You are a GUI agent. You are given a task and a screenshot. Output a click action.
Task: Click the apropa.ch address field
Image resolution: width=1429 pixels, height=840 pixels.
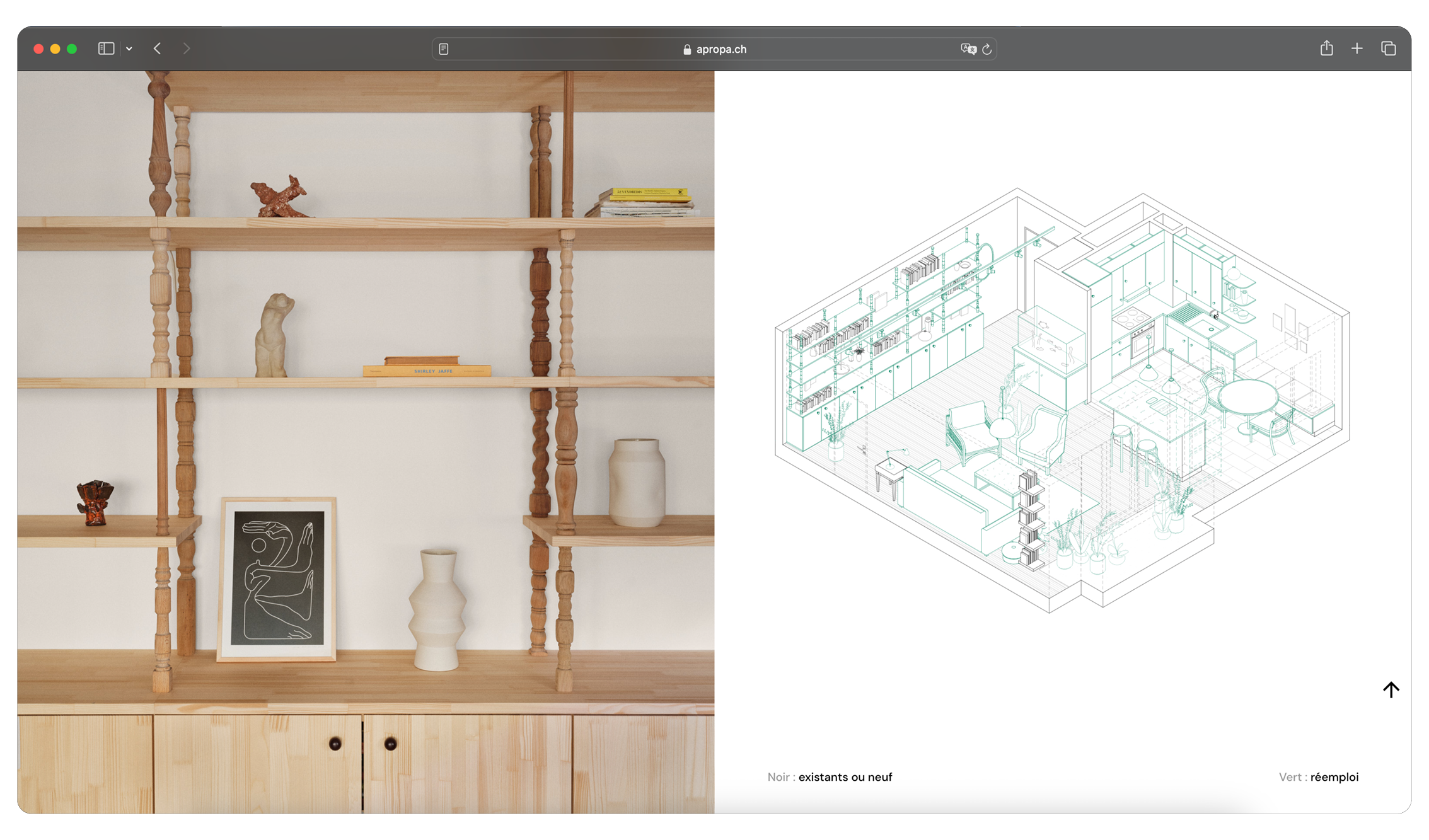point(720,49)
